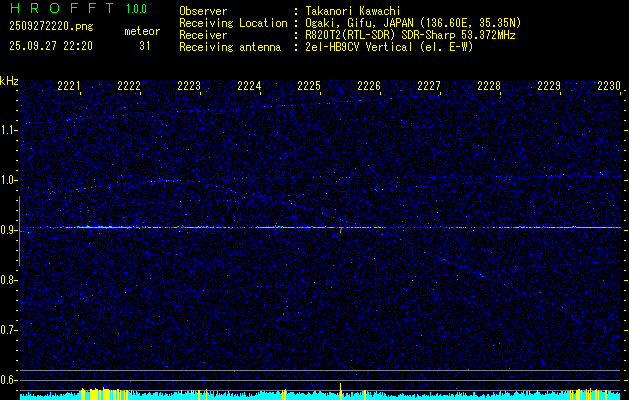Click the Observer label
This screenshot has height=400, width=629.
point(203,11)
